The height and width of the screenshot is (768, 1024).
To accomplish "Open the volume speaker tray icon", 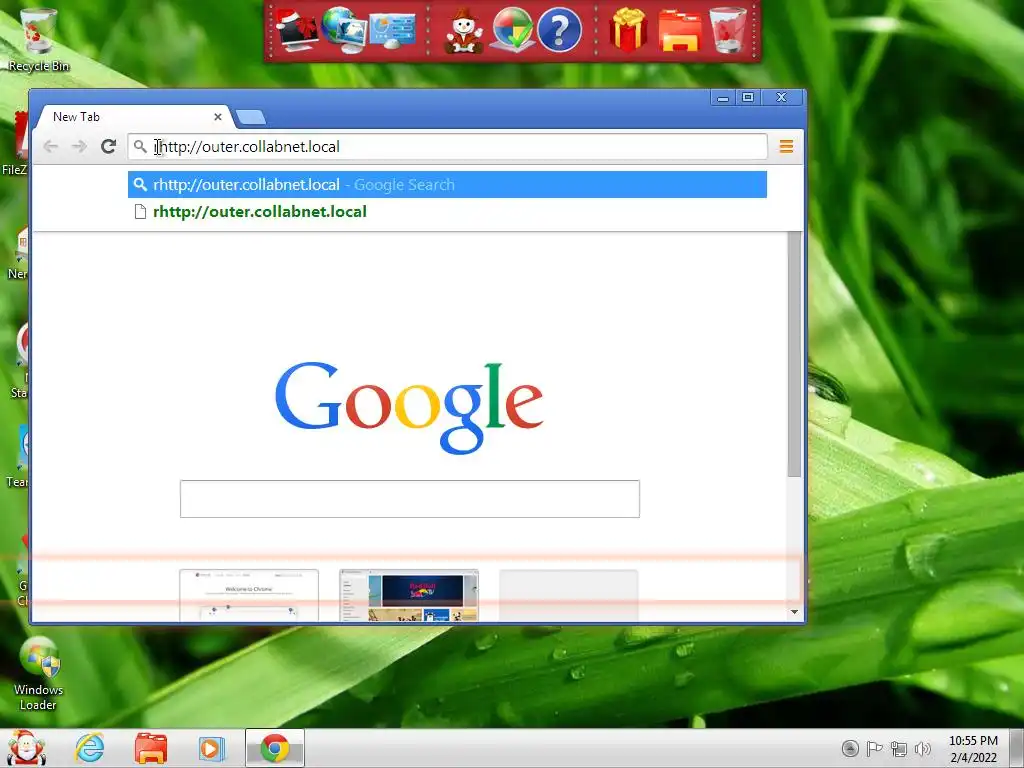I will coord(923,749).
